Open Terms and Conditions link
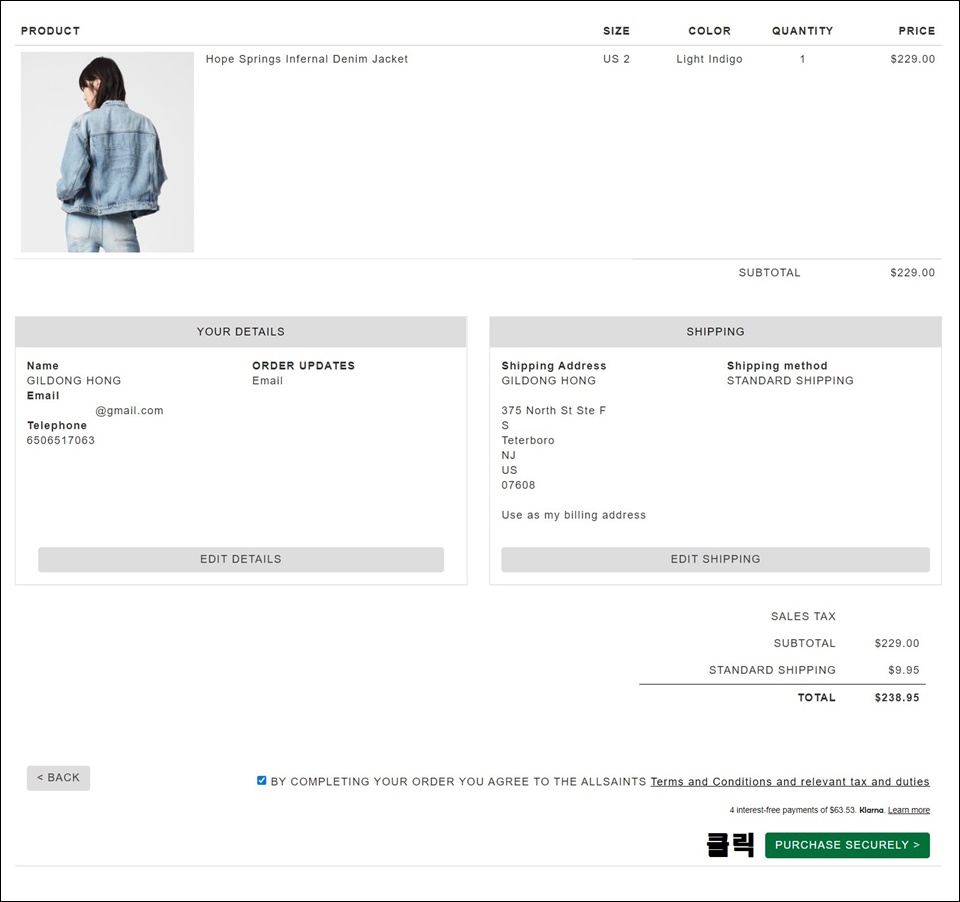 (x=790, y=781)
